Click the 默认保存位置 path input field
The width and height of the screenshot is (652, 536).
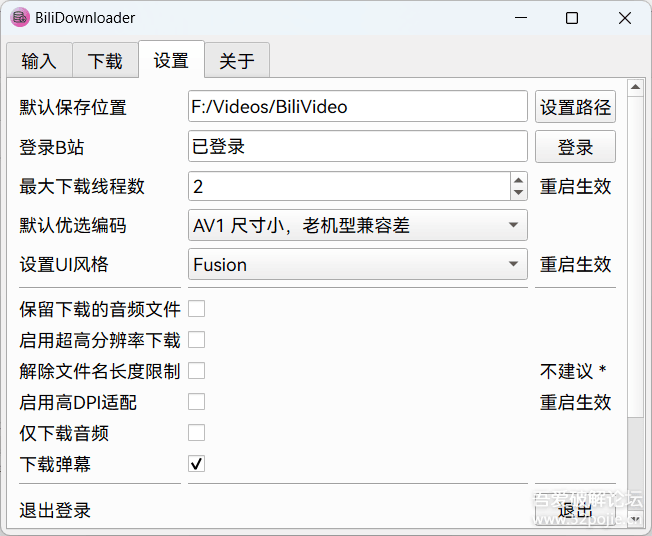357,107
